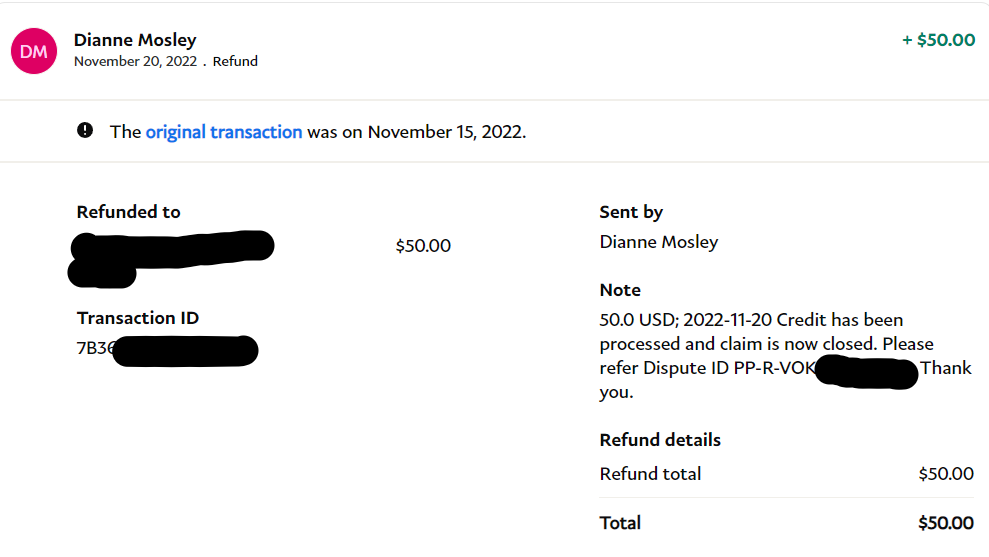Screen dimensions: 989x557
Task: Click the Refund details heading
Action: point(660,440)
